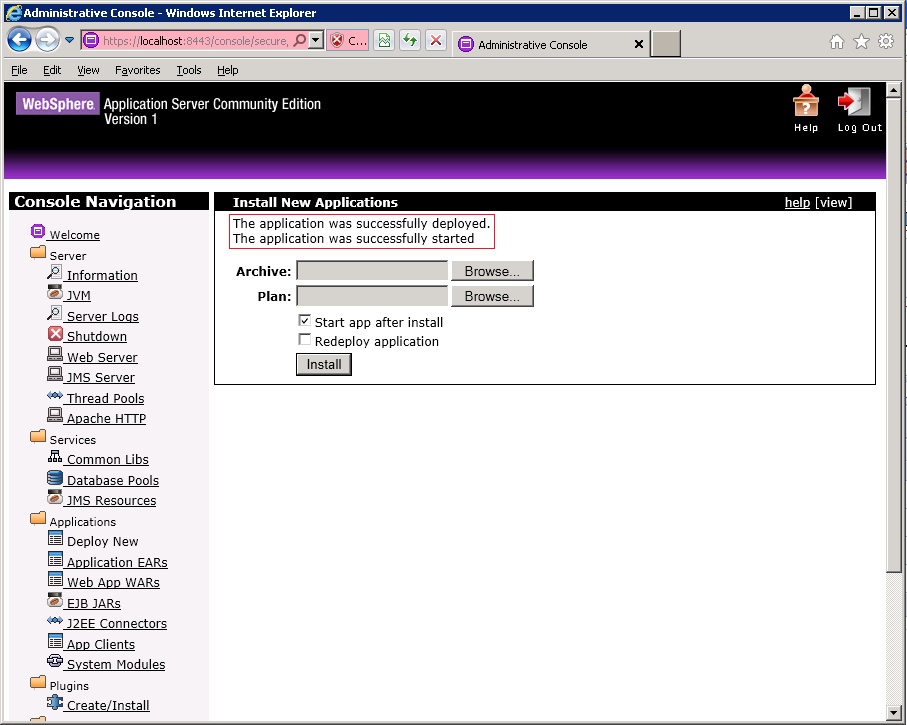Click the Install button
The height and width of the screenshot is (725, 907).
324,365
